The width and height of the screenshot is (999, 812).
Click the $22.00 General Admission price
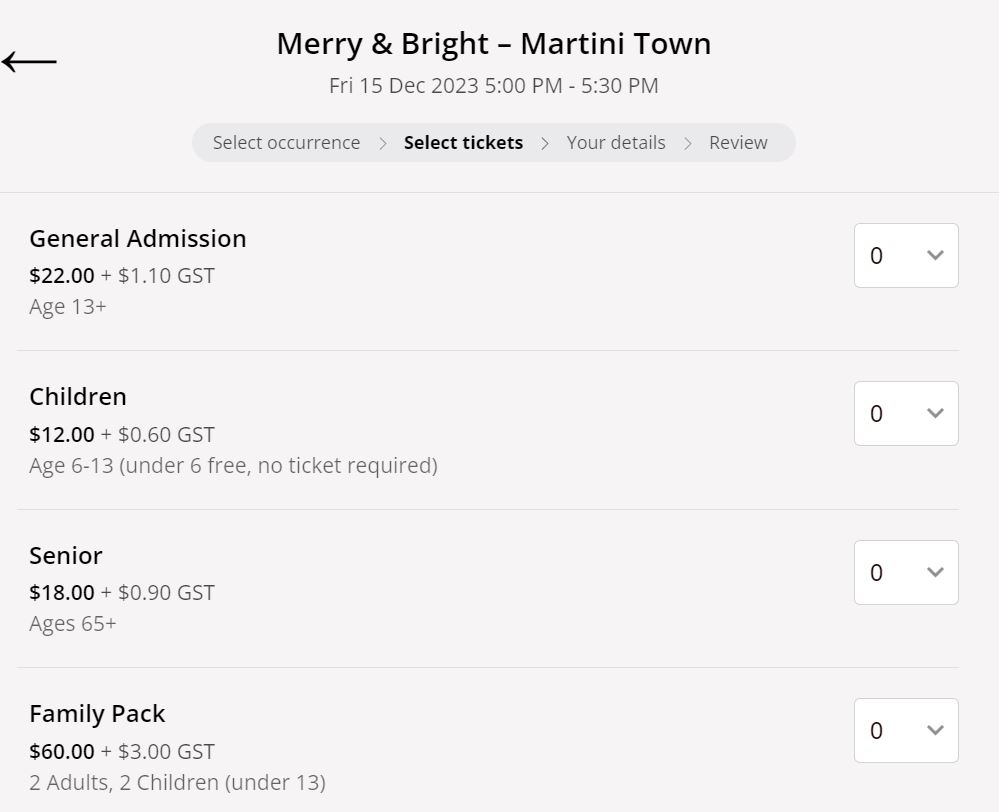pyautogui.click(x=62, y=276)
